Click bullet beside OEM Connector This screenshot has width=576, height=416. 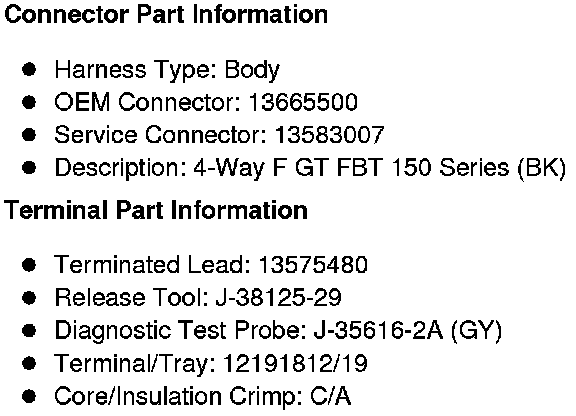point(29,102)
